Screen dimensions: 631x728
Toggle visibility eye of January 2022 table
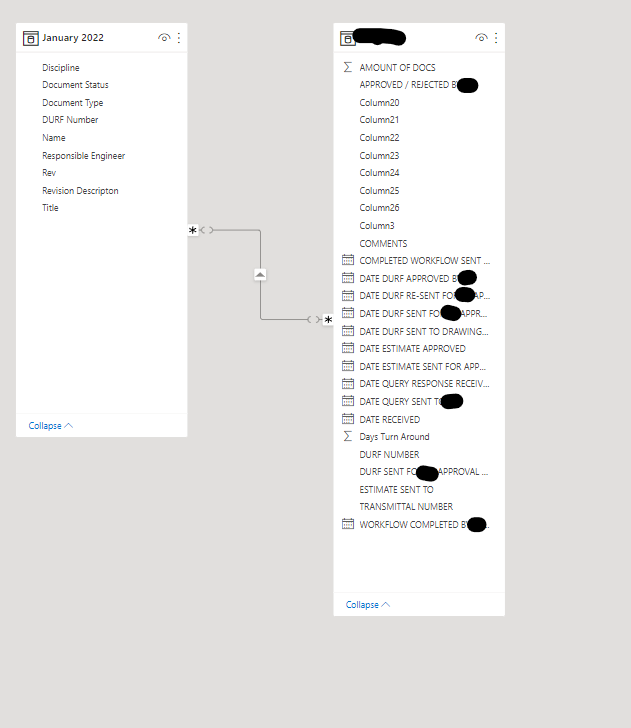[x=164, y=38]
